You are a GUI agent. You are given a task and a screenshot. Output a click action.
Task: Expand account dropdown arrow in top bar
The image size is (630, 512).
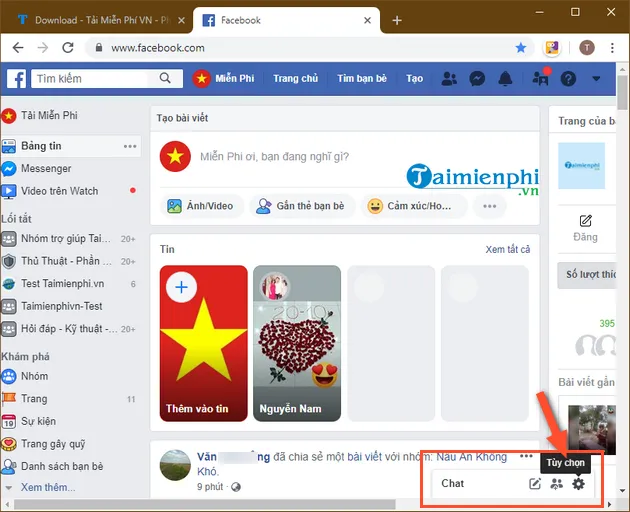596,79
